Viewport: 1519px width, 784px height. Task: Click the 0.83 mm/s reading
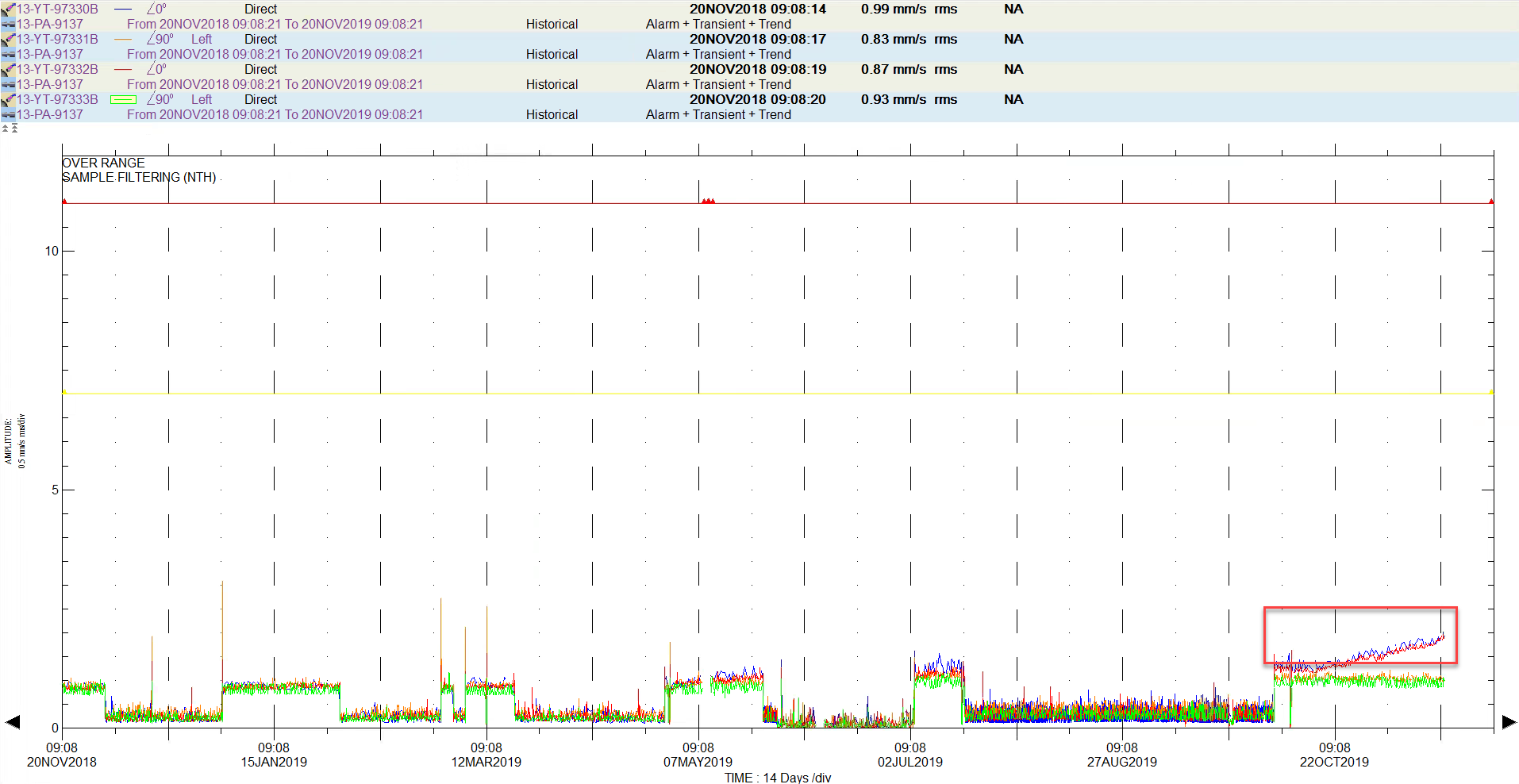click(909, 40)
